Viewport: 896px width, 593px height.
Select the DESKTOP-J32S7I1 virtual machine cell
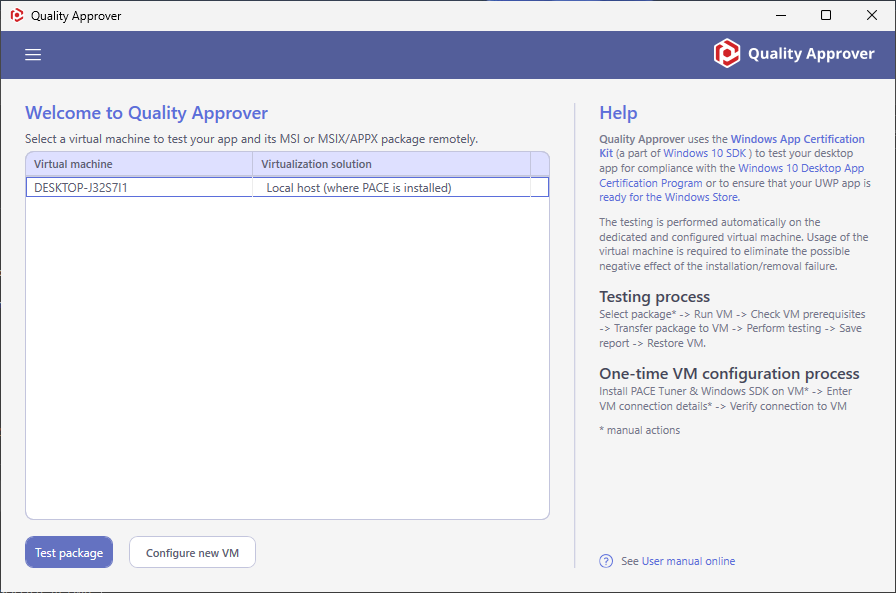pyautogui.click(x=139, y=187)
